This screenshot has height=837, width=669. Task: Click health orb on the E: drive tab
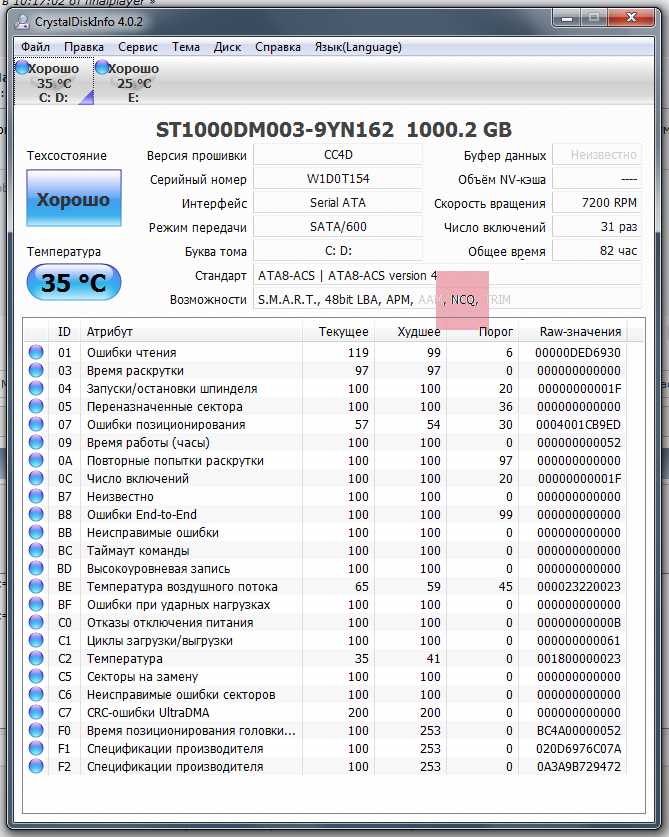[101, 68]
